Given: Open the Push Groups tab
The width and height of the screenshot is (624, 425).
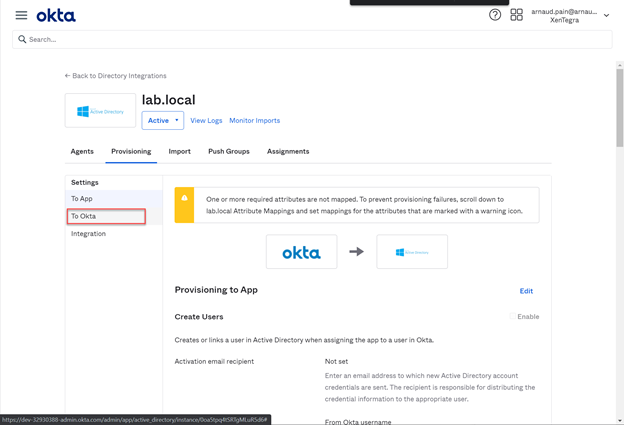Looking at the screenshot, I should [x=229, y=152].
